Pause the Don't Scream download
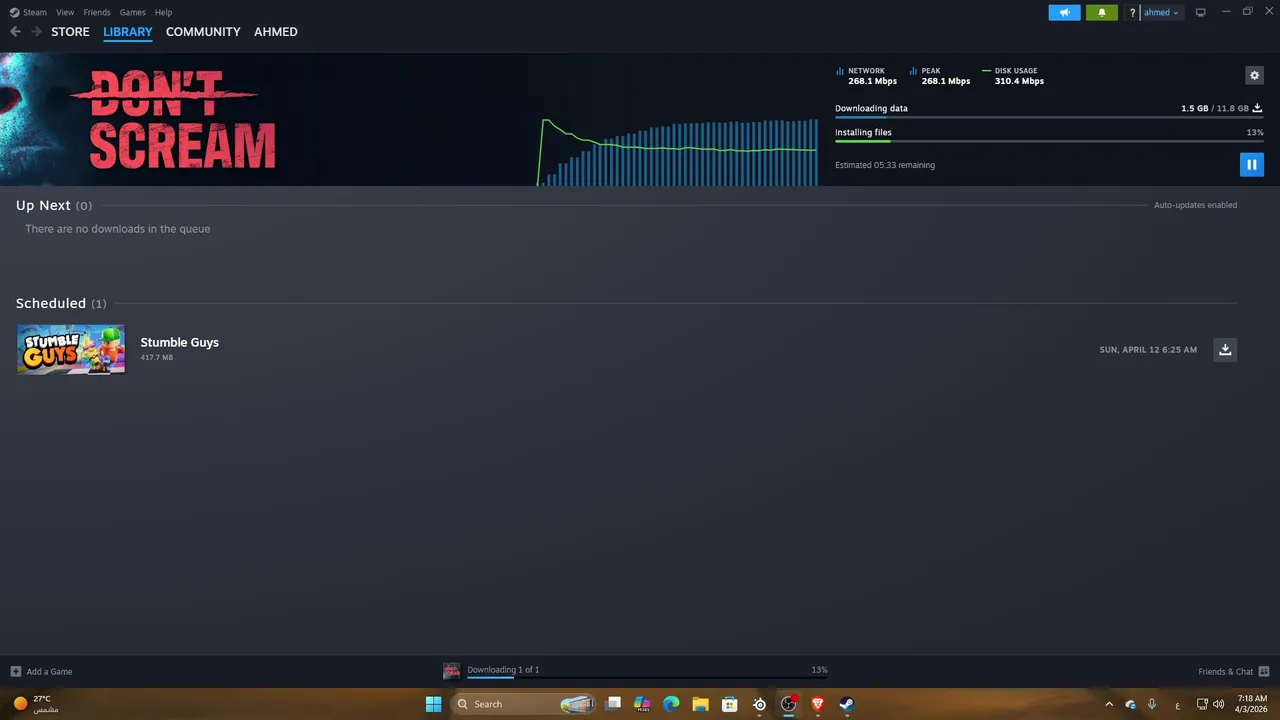 (1251, 165)
